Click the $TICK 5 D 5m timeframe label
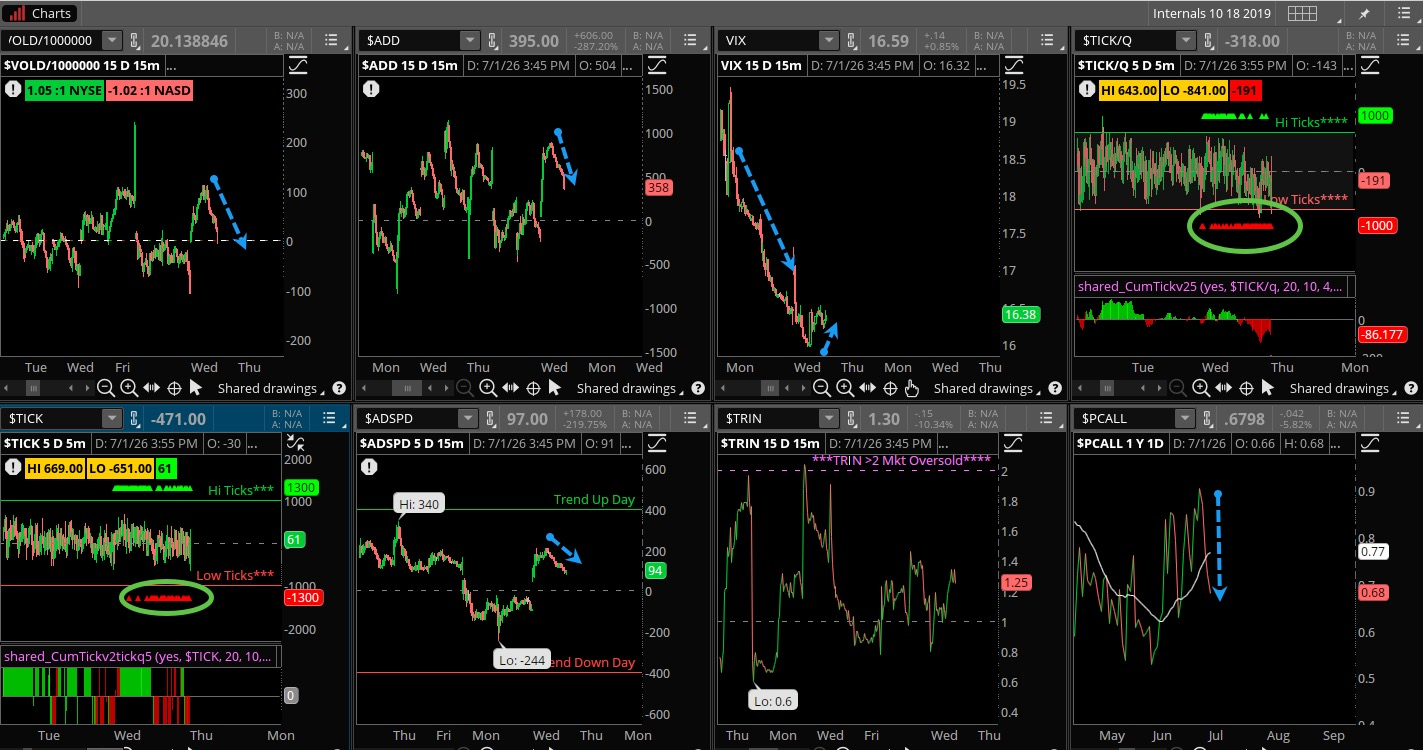1423x750 pixels. (x=45, y=443)
